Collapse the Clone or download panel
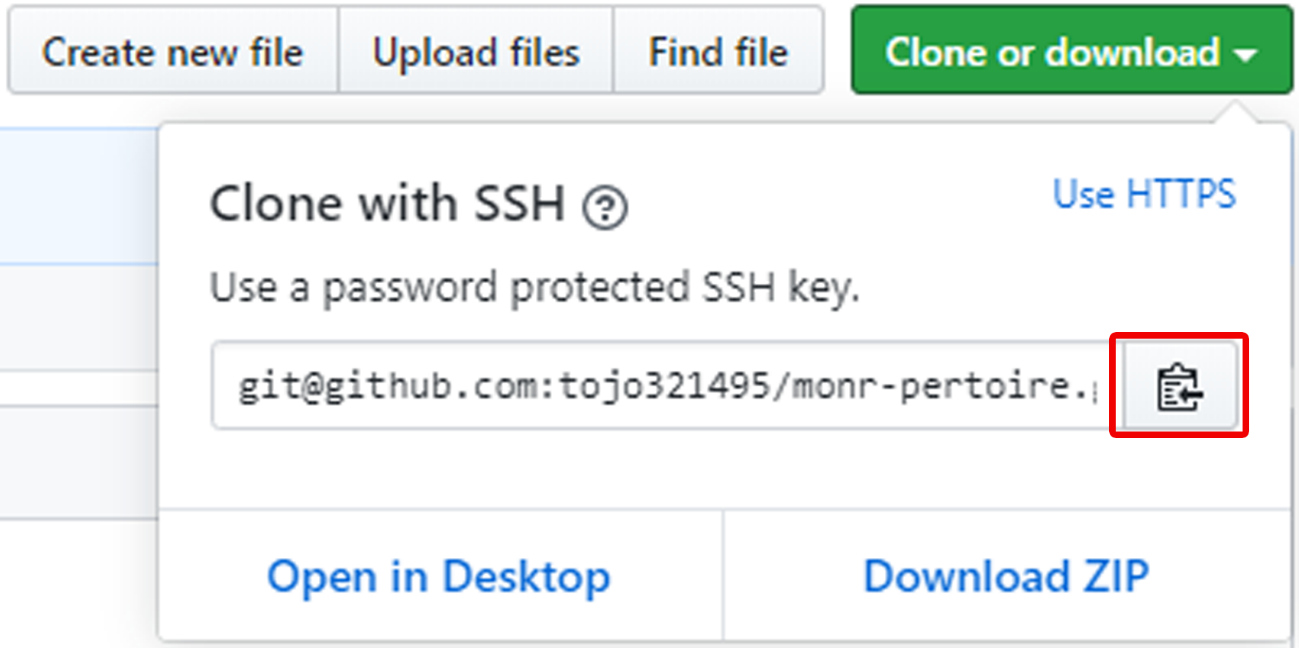1299x648 pixels. [x=1071, y=51]
